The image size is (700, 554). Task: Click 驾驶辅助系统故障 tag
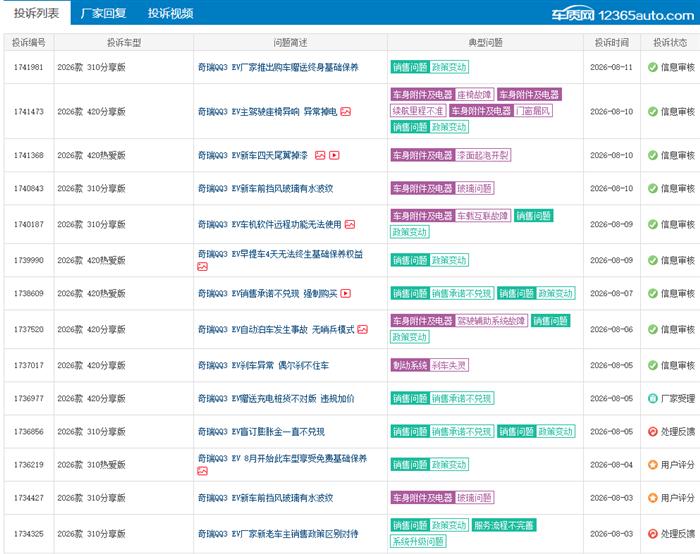click(x=491, y=321)
